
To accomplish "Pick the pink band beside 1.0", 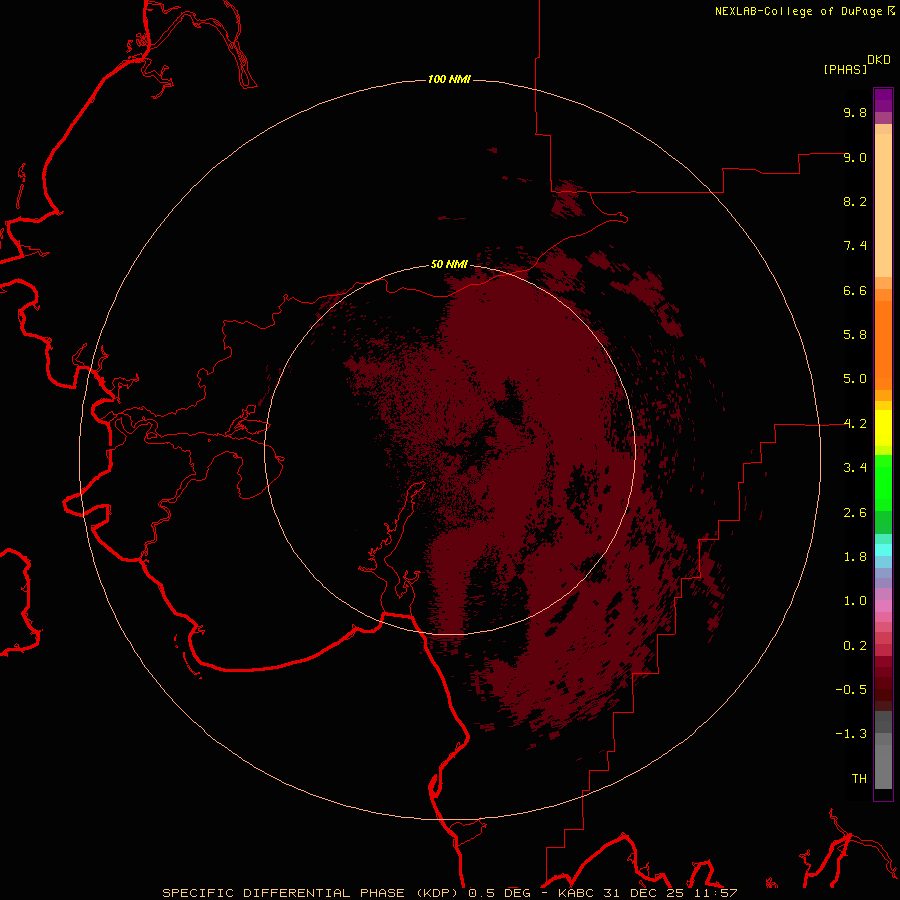I will tap(883, 606).
